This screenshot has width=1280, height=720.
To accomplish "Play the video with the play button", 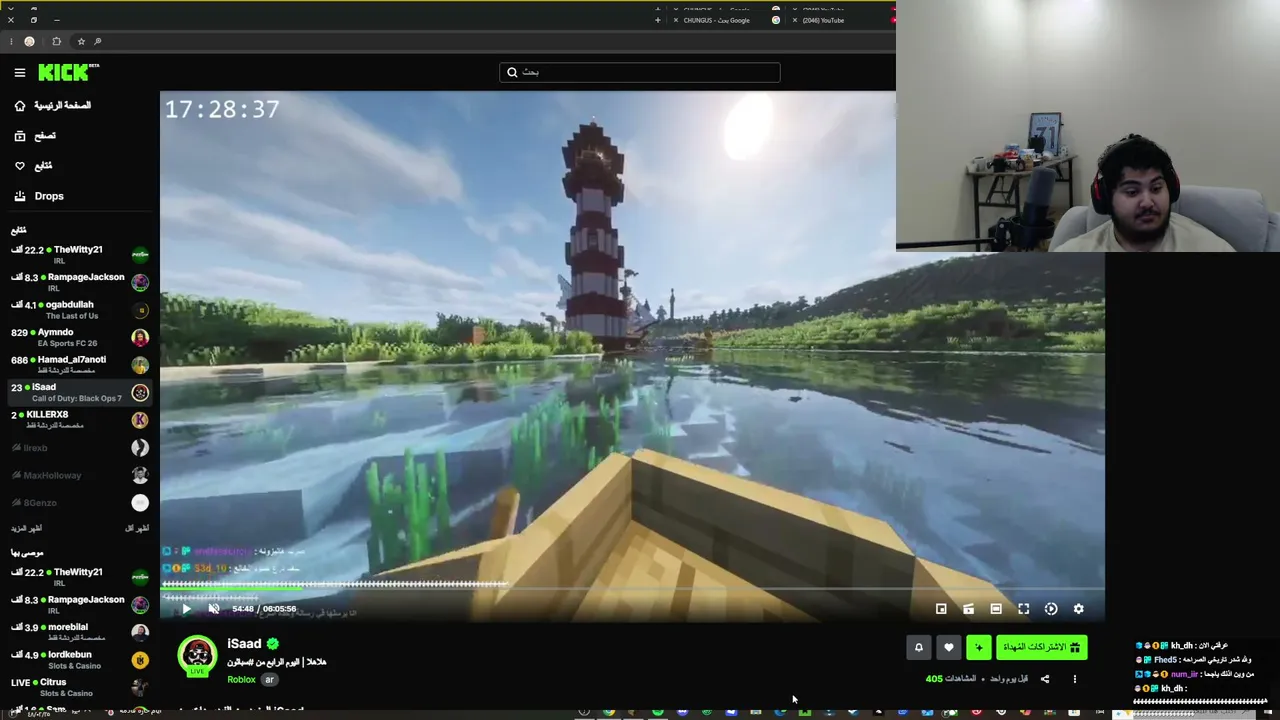I will 186,608.
